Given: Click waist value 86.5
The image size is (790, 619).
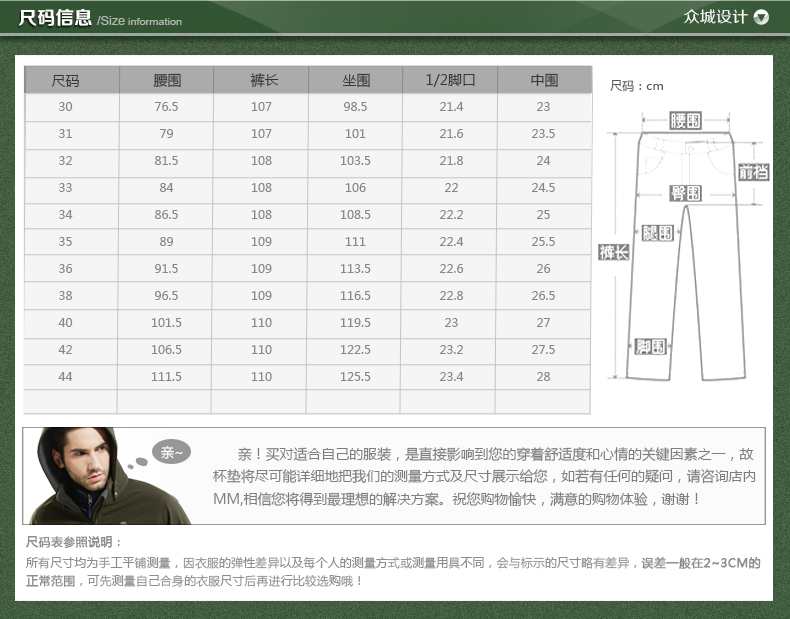Looking at the screenshot, I should (x=166, y=215).
